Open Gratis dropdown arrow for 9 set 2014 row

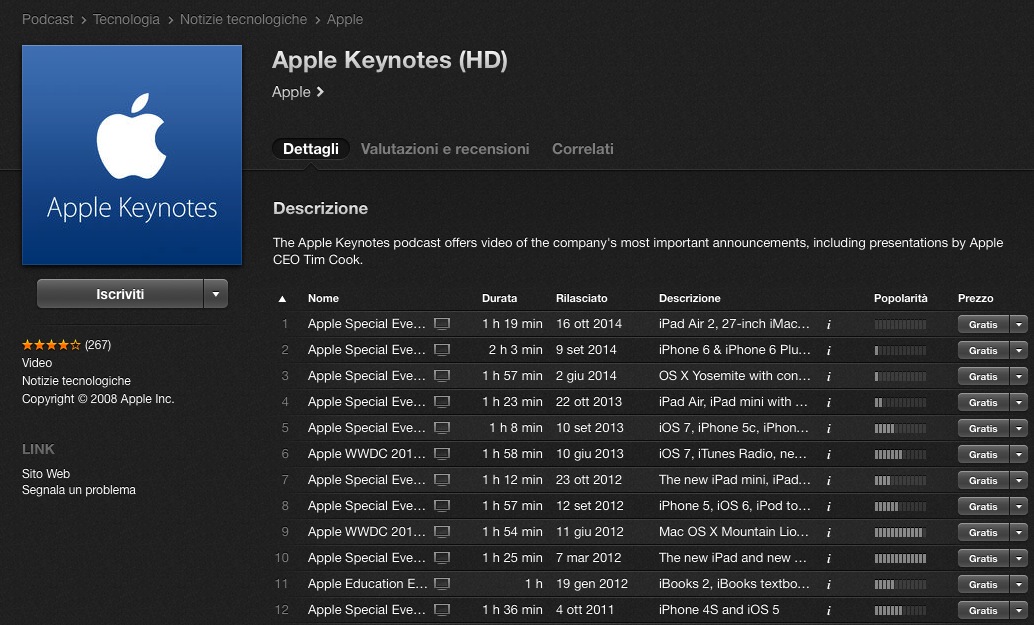point(1019,350)
